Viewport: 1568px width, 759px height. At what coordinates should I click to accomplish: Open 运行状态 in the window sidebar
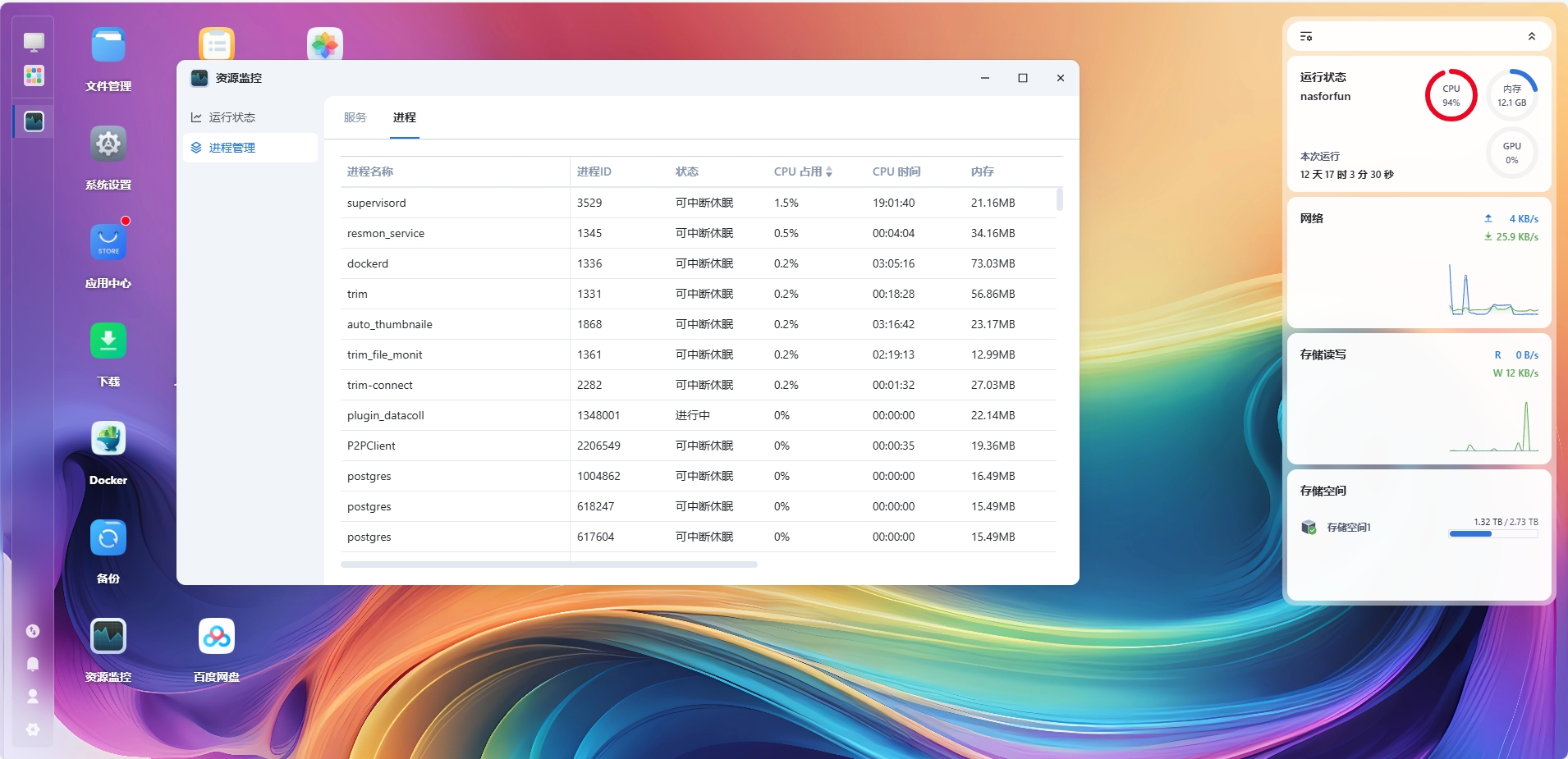point(250,117)
